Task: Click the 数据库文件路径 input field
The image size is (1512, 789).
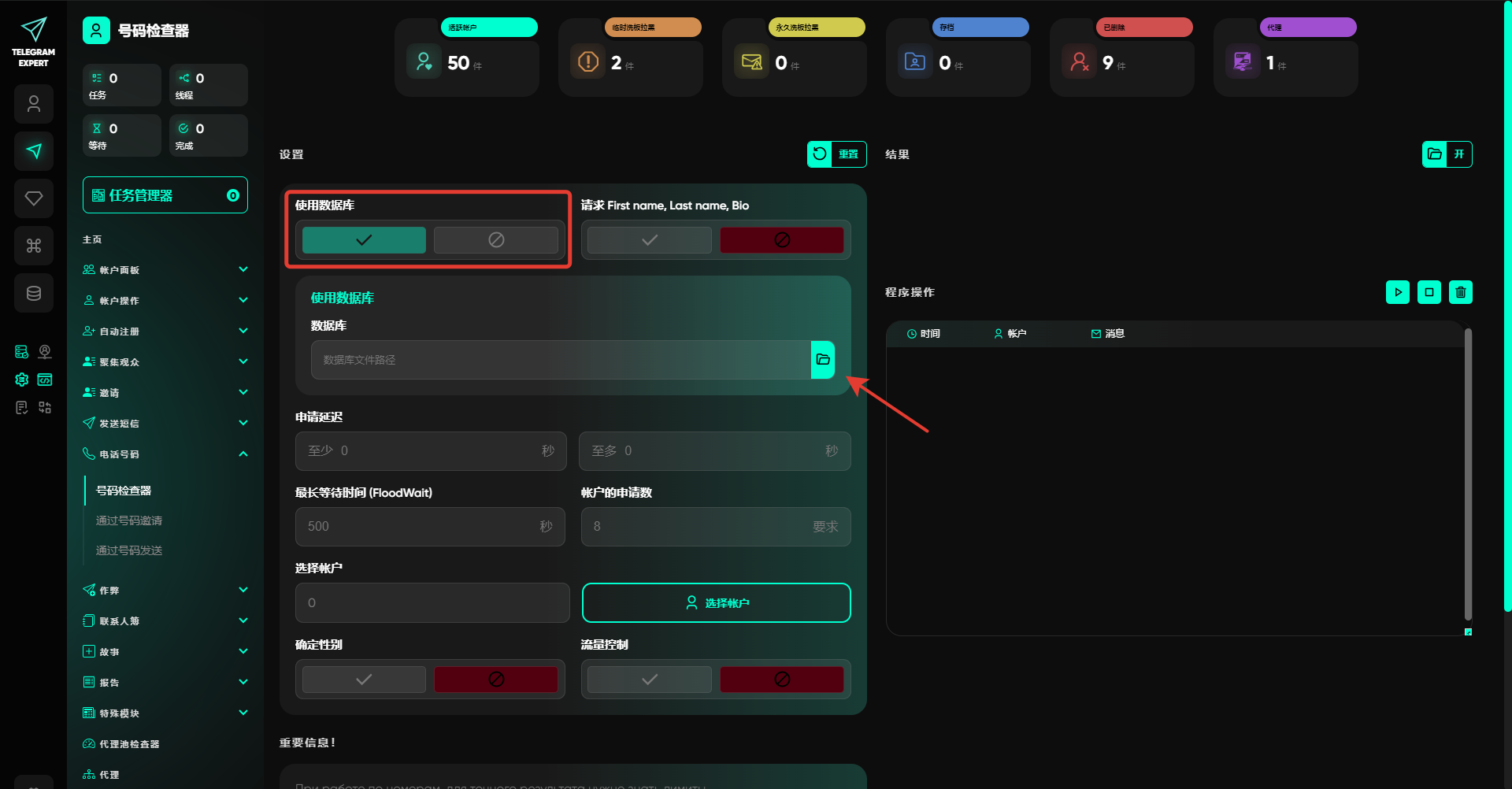Action: pyautogui.click(x=561, y=360)
